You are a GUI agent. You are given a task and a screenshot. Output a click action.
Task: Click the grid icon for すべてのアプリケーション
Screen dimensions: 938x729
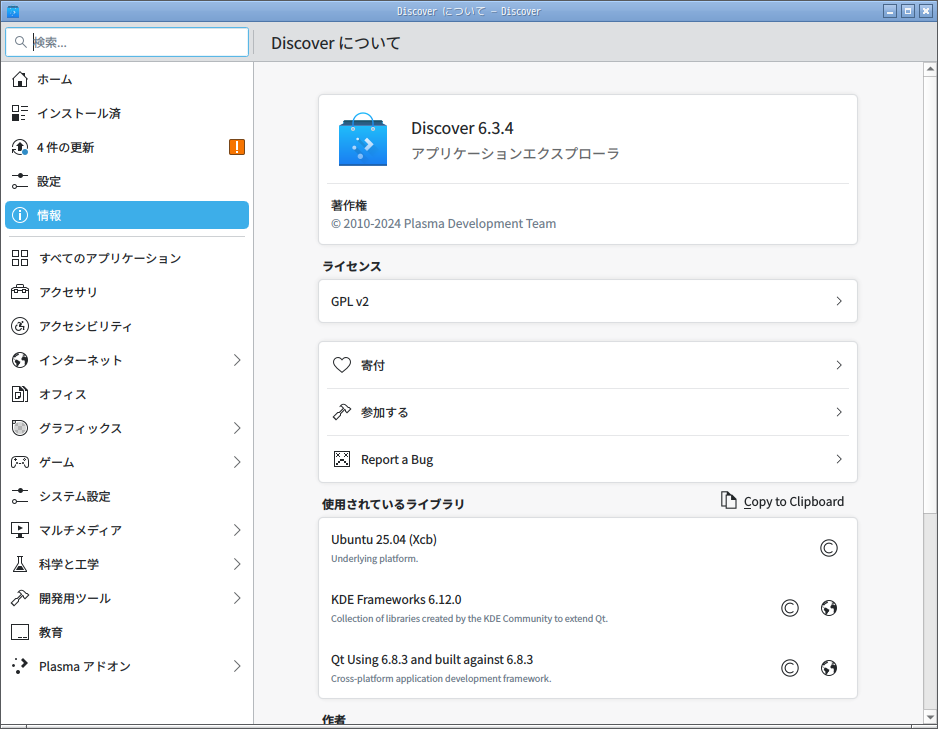click(x=20, y=258)
